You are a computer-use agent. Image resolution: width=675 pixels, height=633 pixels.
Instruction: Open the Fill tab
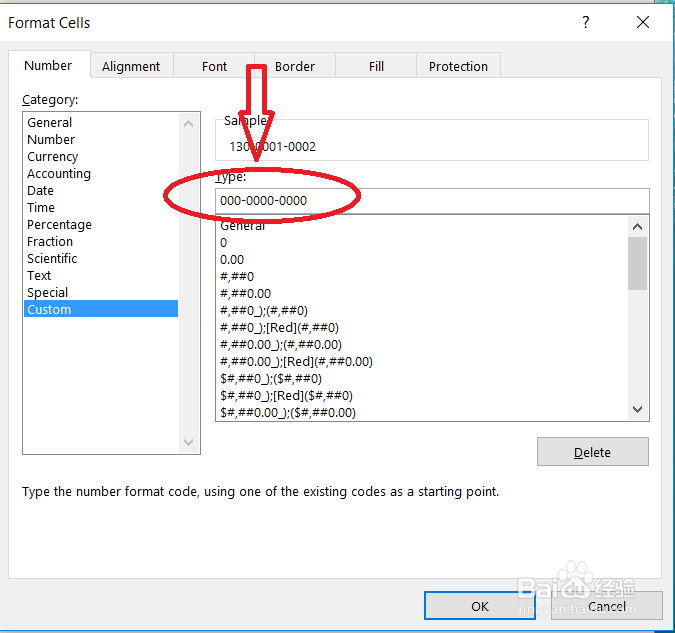point(376,66)
